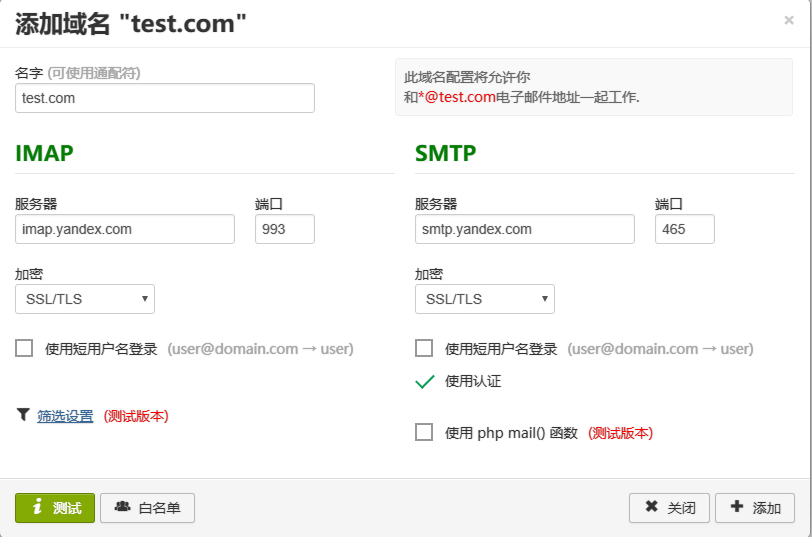This screenshot has width=812, height=537.
Task: Focus the IMAP 服务器 field
Action: tap(125, 229)
